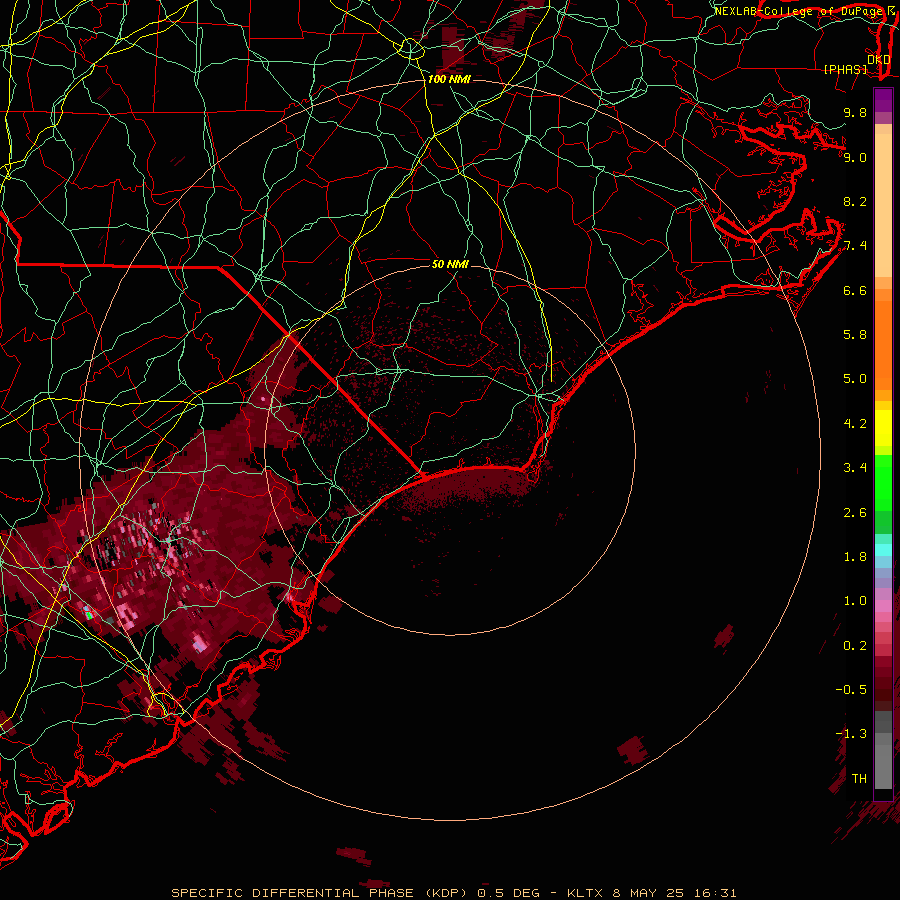Viewport: 900px width, 900px height.
Task: Click the 100 NMI range ring label
Action: 449,79
